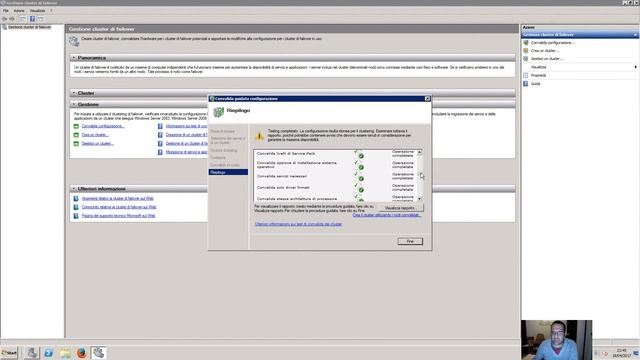Click Proprietà in Azioni pane

click(x=538, y=76)
